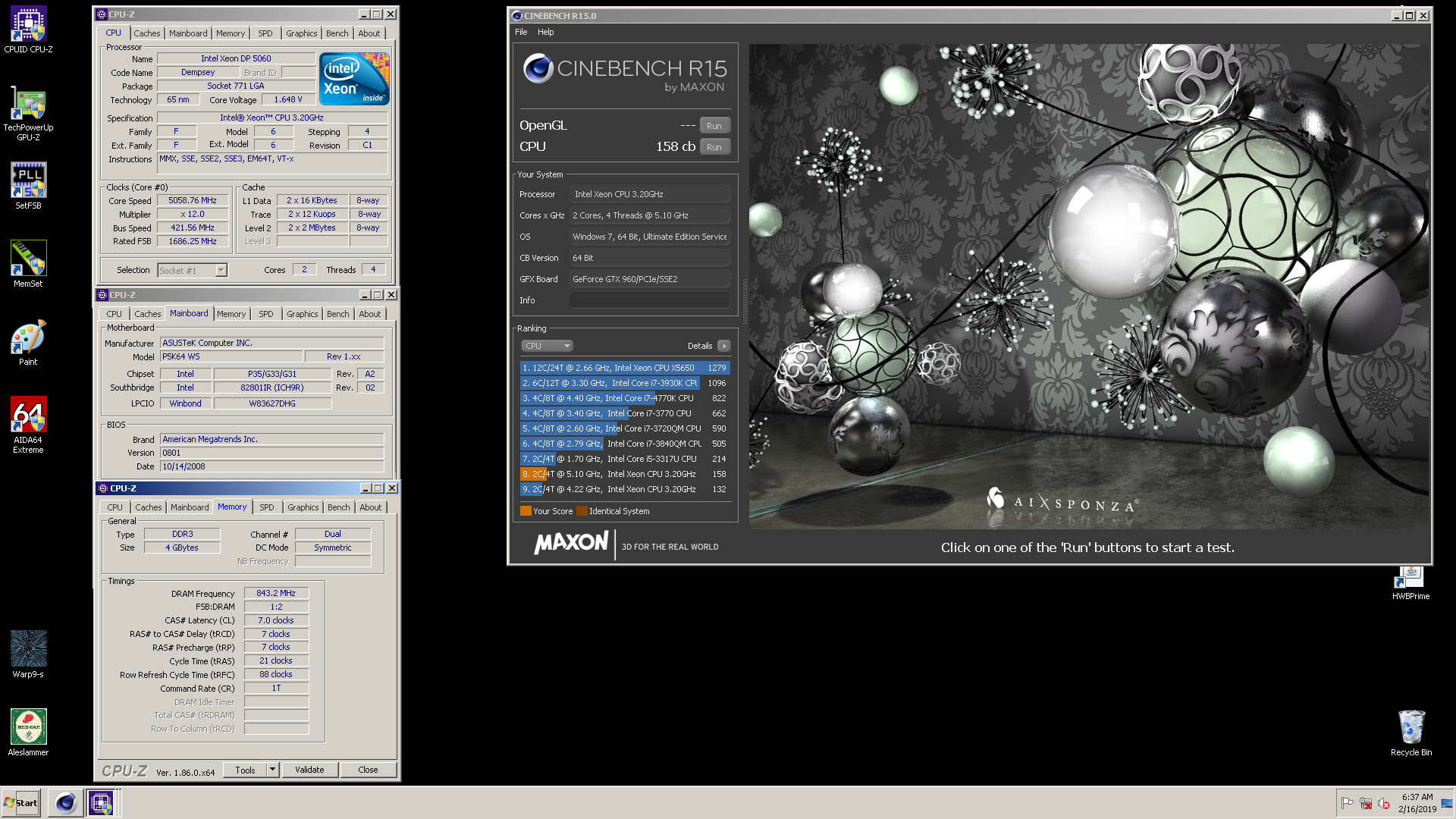Image resolution: width=1456 pixels, height=819 pixels.
Task: Open the Aleslammer desktop icon
Action: click(28, 732)
